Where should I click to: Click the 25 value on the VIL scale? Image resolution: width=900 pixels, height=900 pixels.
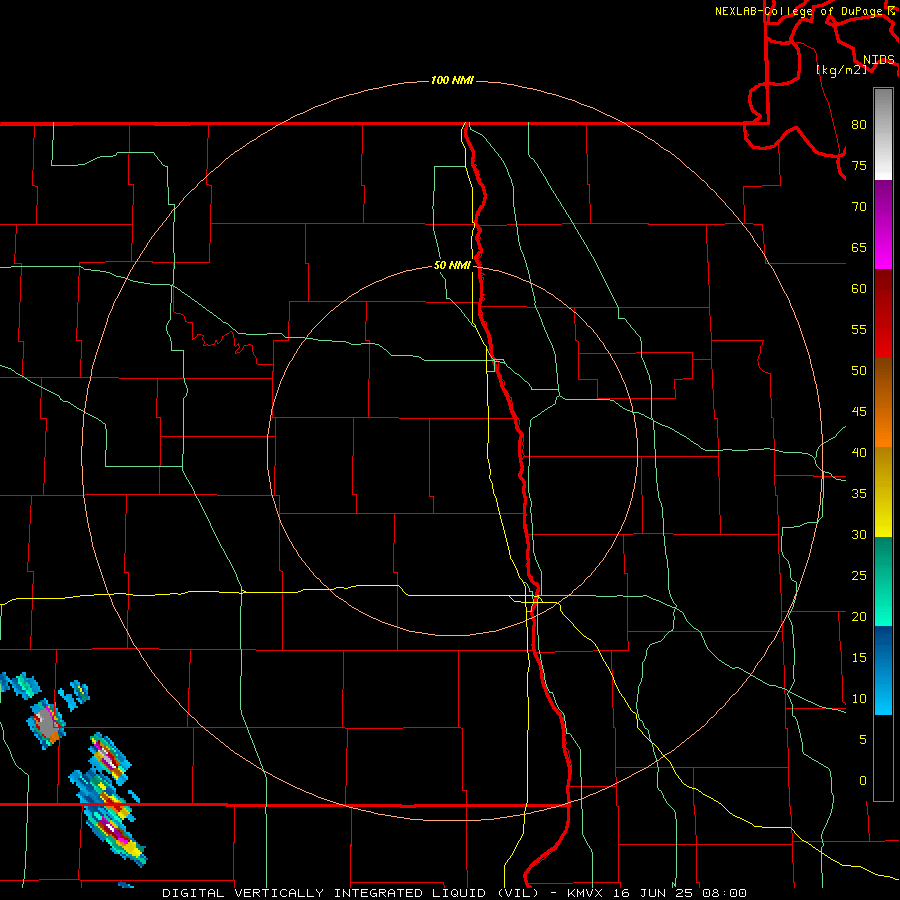[x=859, y=575]
